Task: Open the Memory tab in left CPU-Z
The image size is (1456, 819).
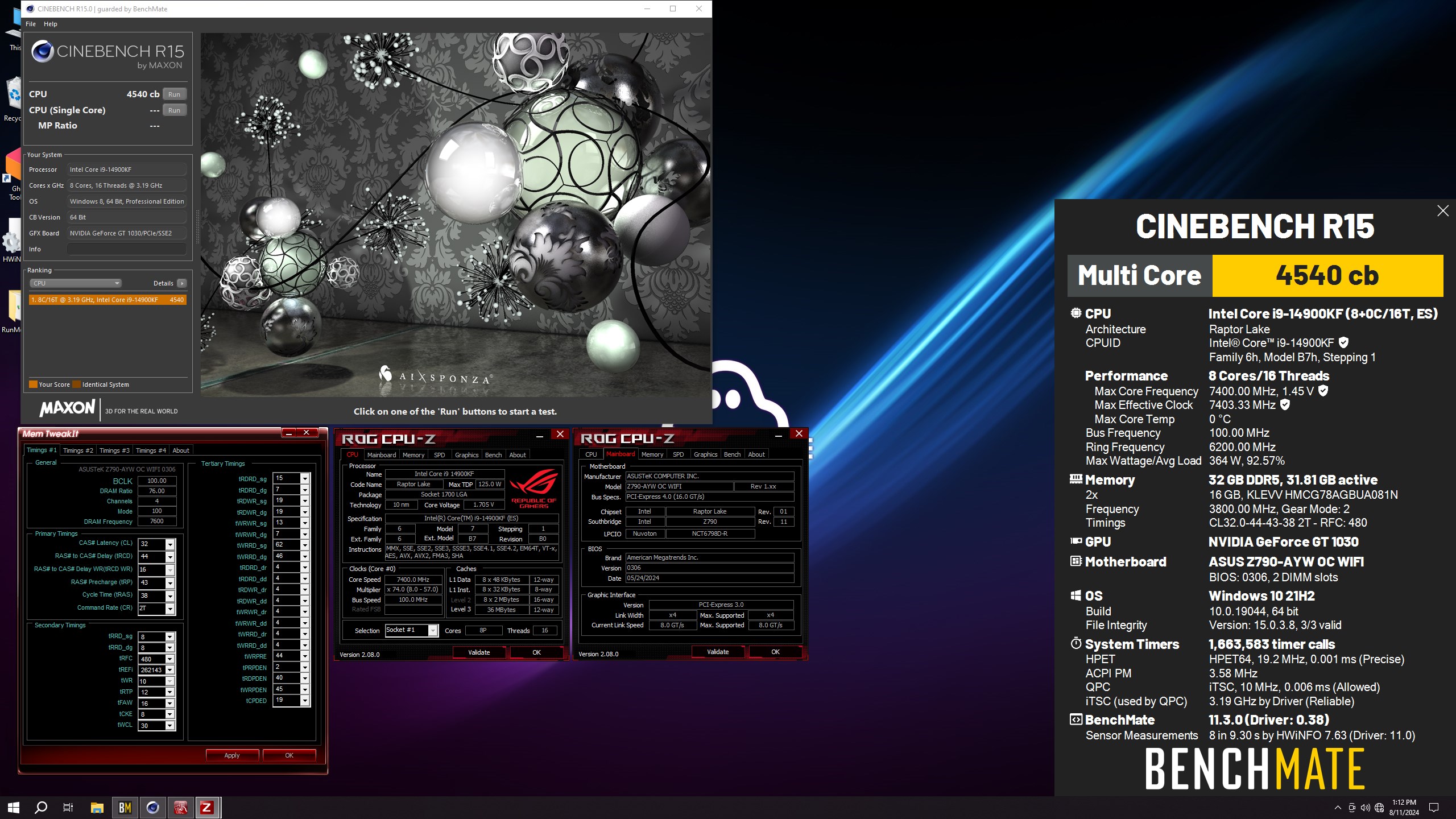Action: click(413, 455)
